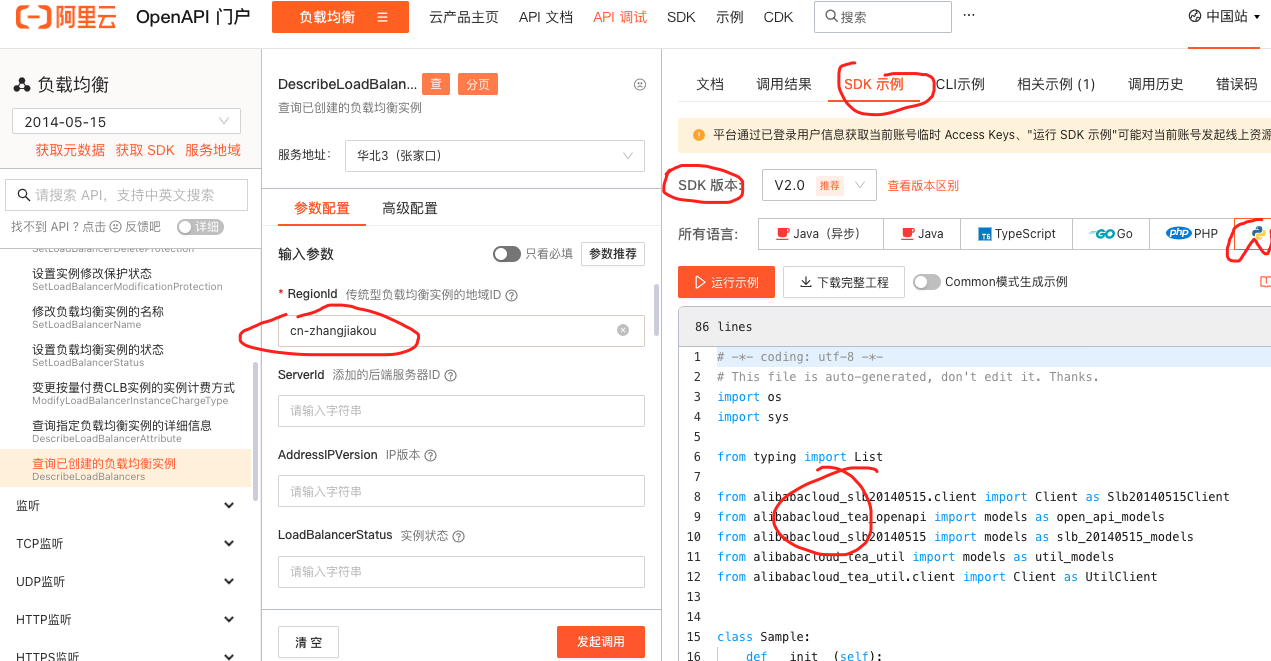
Task: Select TypeScript language option
Action: (1016, 233)
